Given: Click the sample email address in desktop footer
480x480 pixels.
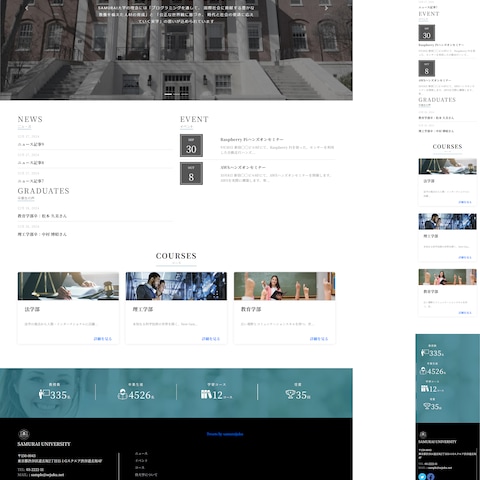Looking at the screenshot, I should 47,475.
